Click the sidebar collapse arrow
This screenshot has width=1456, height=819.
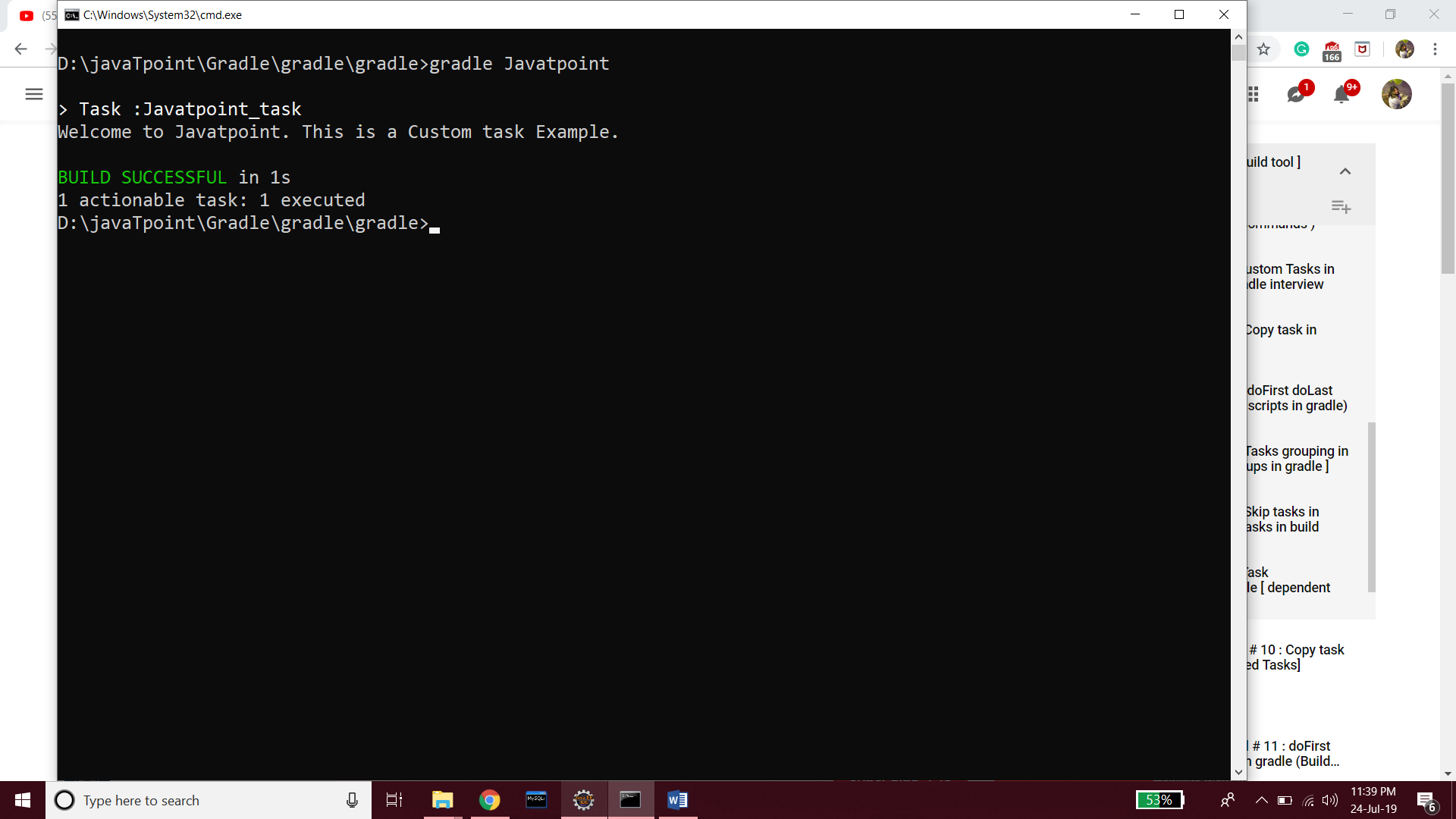click(x=1344, y=171)
